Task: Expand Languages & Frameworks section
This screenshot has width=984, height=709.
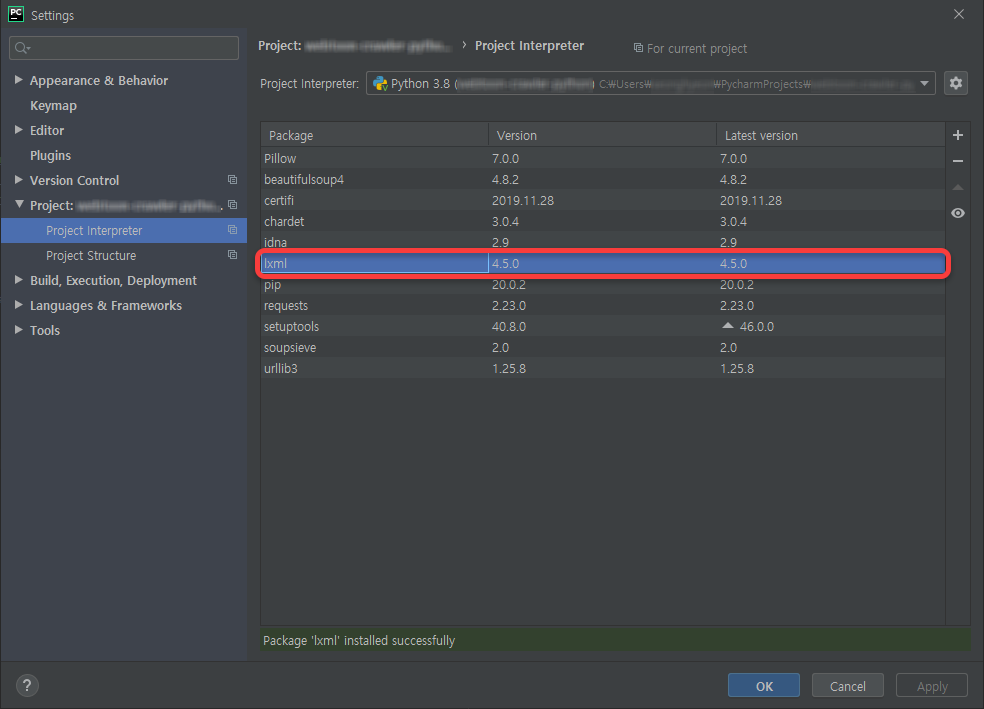Action: [18, 305]
